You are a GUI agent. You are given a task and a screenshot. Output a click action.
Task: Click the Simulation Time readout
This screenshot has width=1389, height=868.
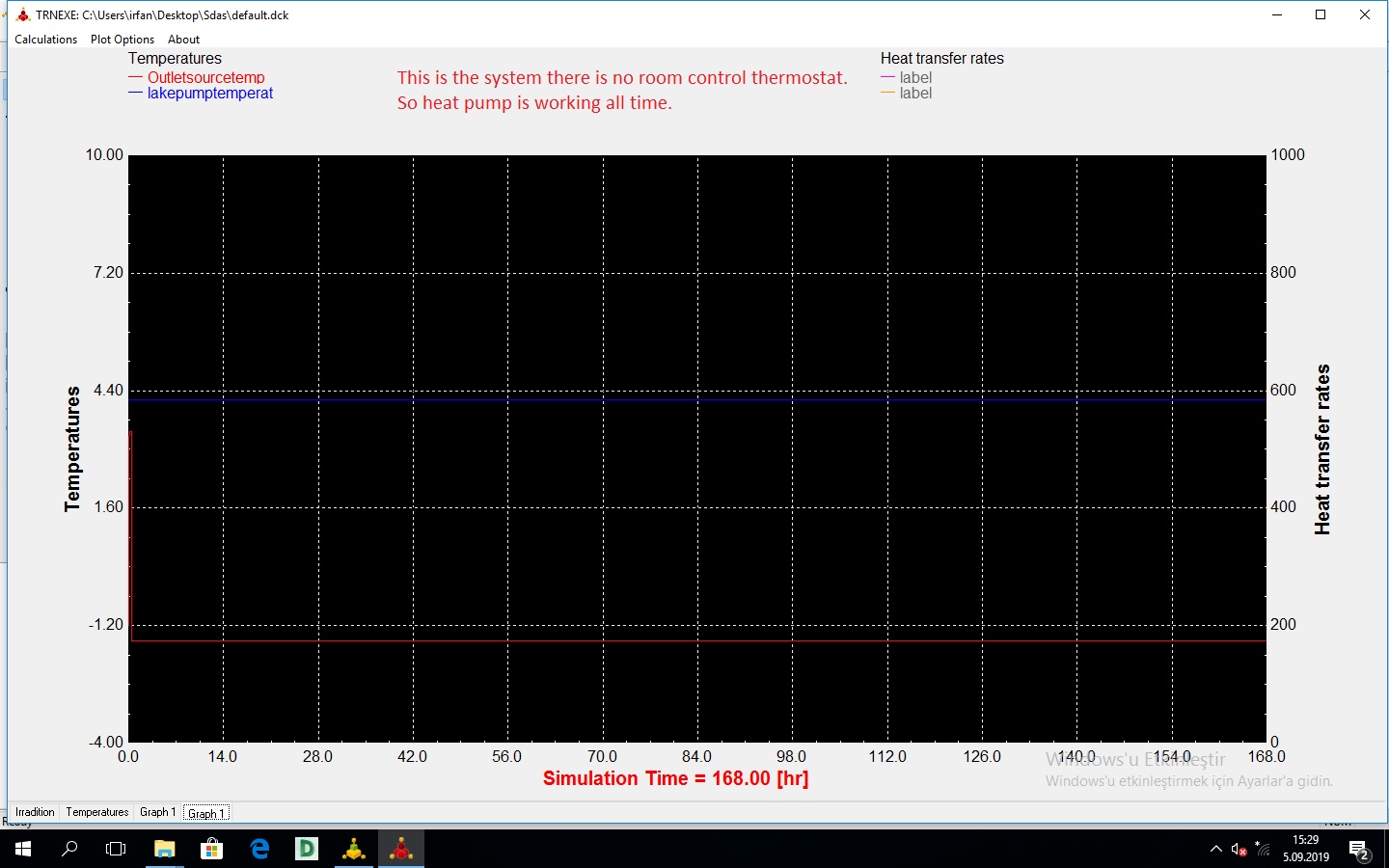click(x=675, y=778)
